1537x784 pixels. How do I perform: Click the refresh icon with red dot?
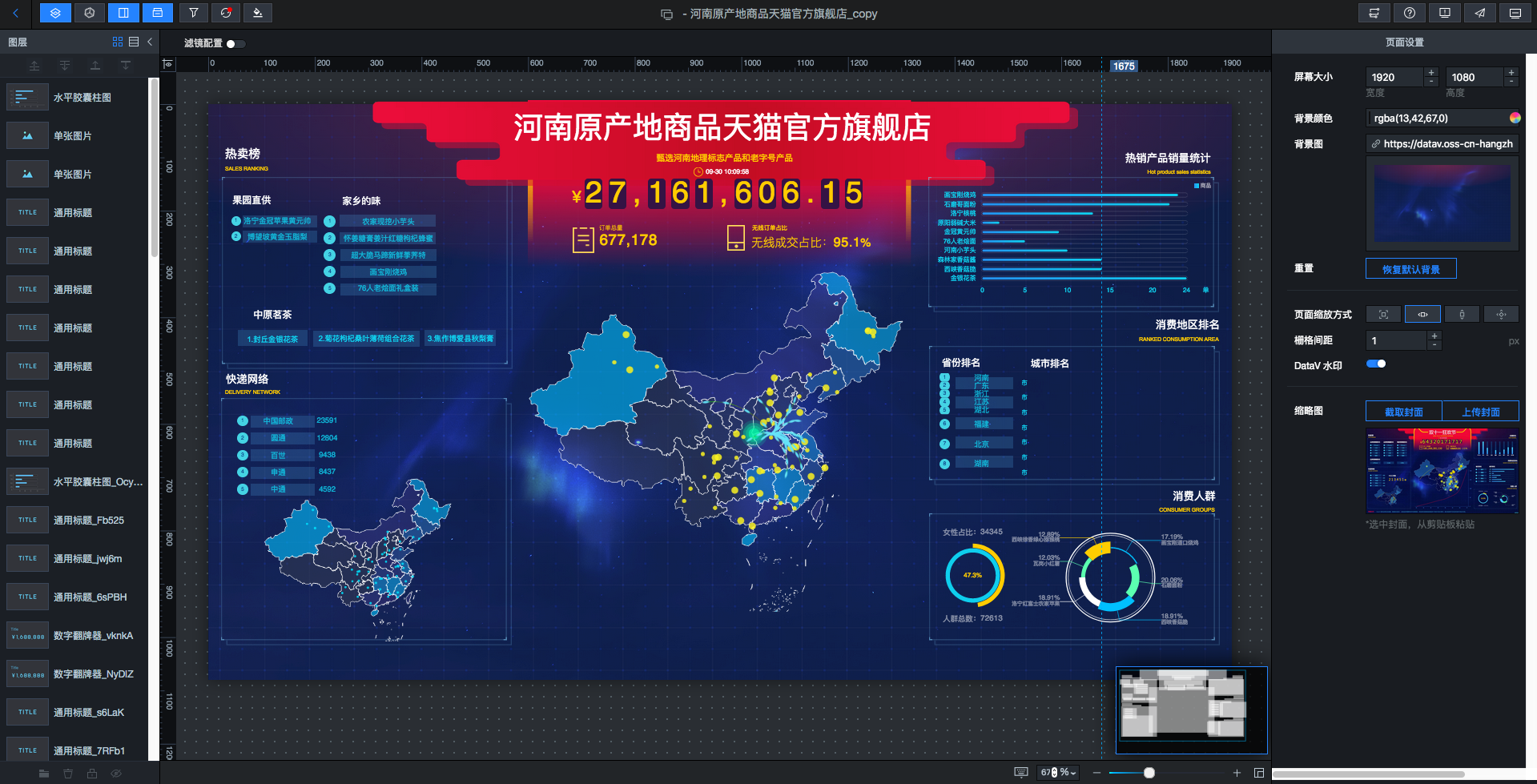coord(226,13)
